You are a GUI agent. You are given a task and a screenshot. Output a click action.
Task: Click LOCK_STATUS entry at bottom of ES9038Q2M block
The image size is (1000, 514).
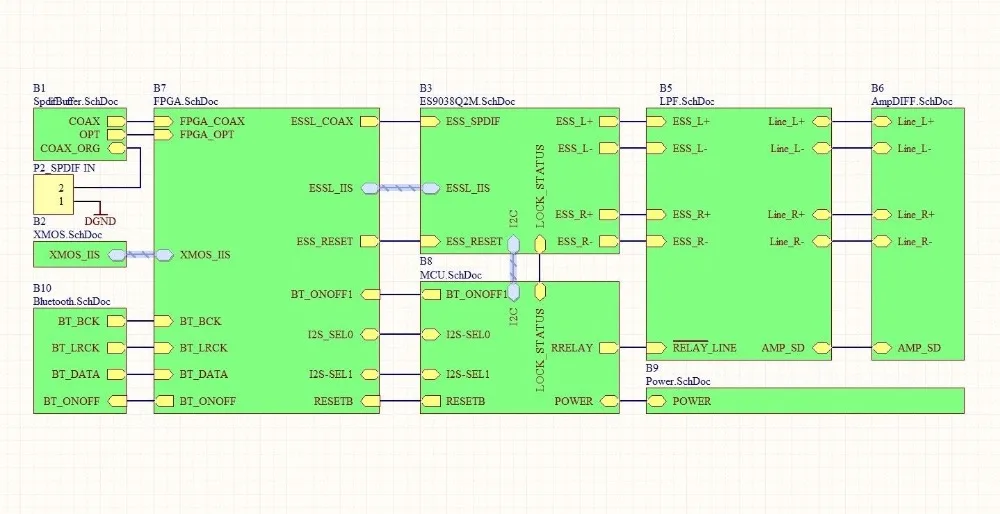pos(540,244)
